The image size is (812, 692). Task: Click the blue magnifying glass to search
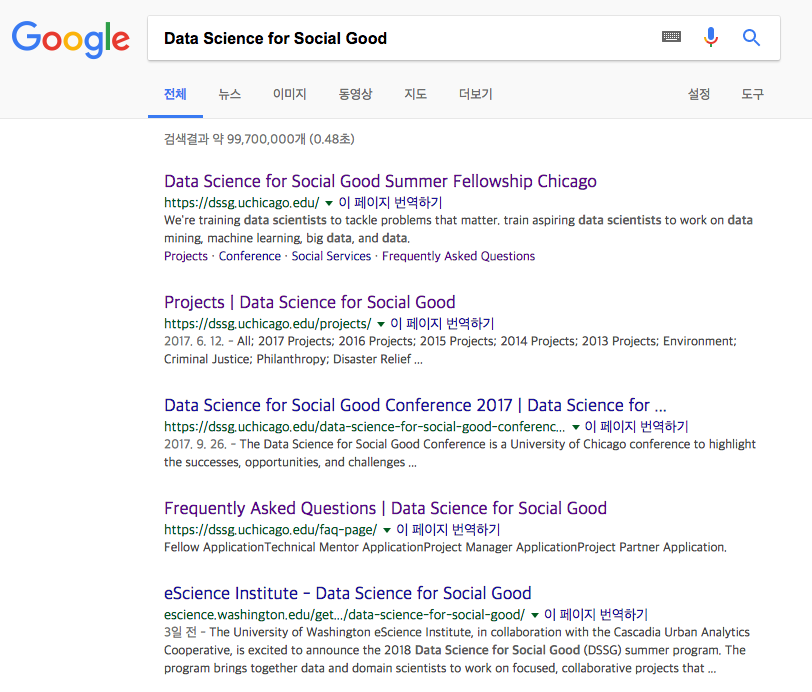(751, 37)
